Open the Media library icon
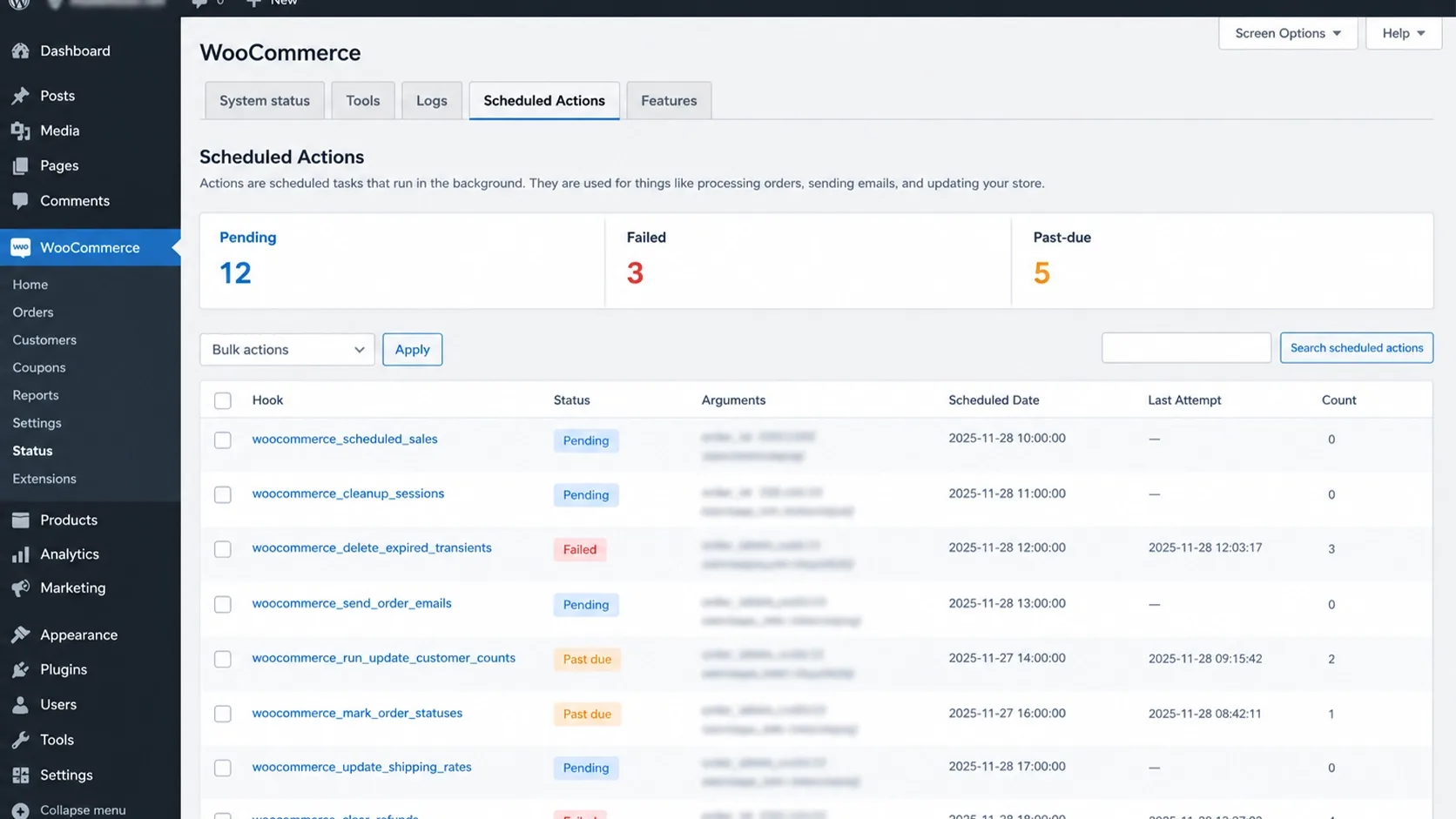 [20, 131]
